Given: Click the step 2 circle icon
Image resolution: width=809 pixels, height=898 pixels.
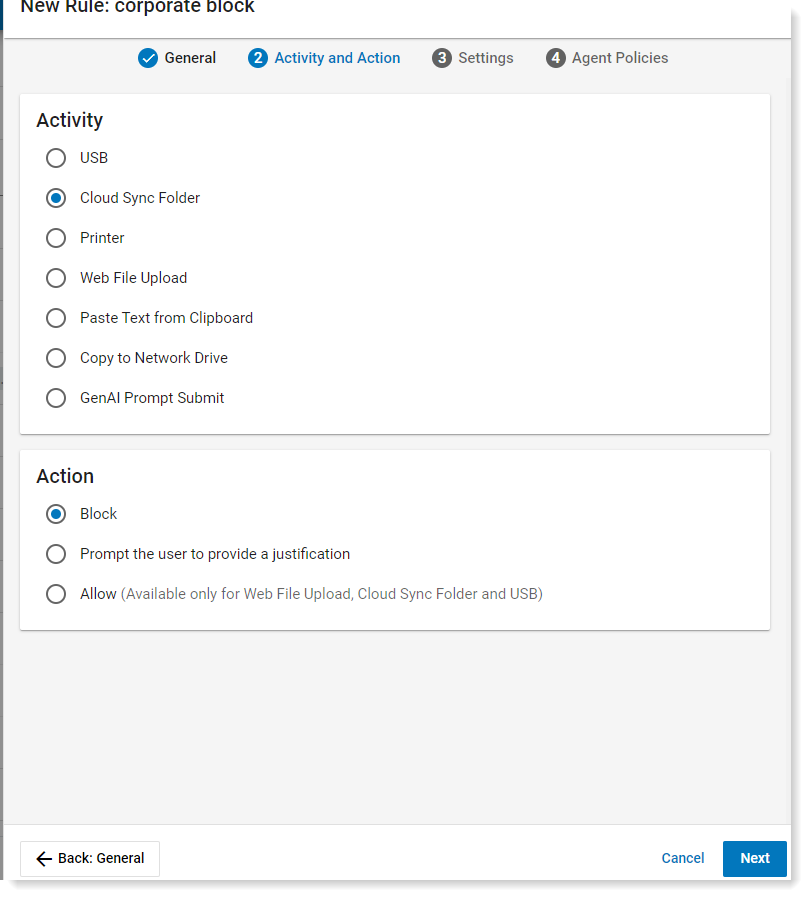Looking at the screenshot, I should point(258,58).
